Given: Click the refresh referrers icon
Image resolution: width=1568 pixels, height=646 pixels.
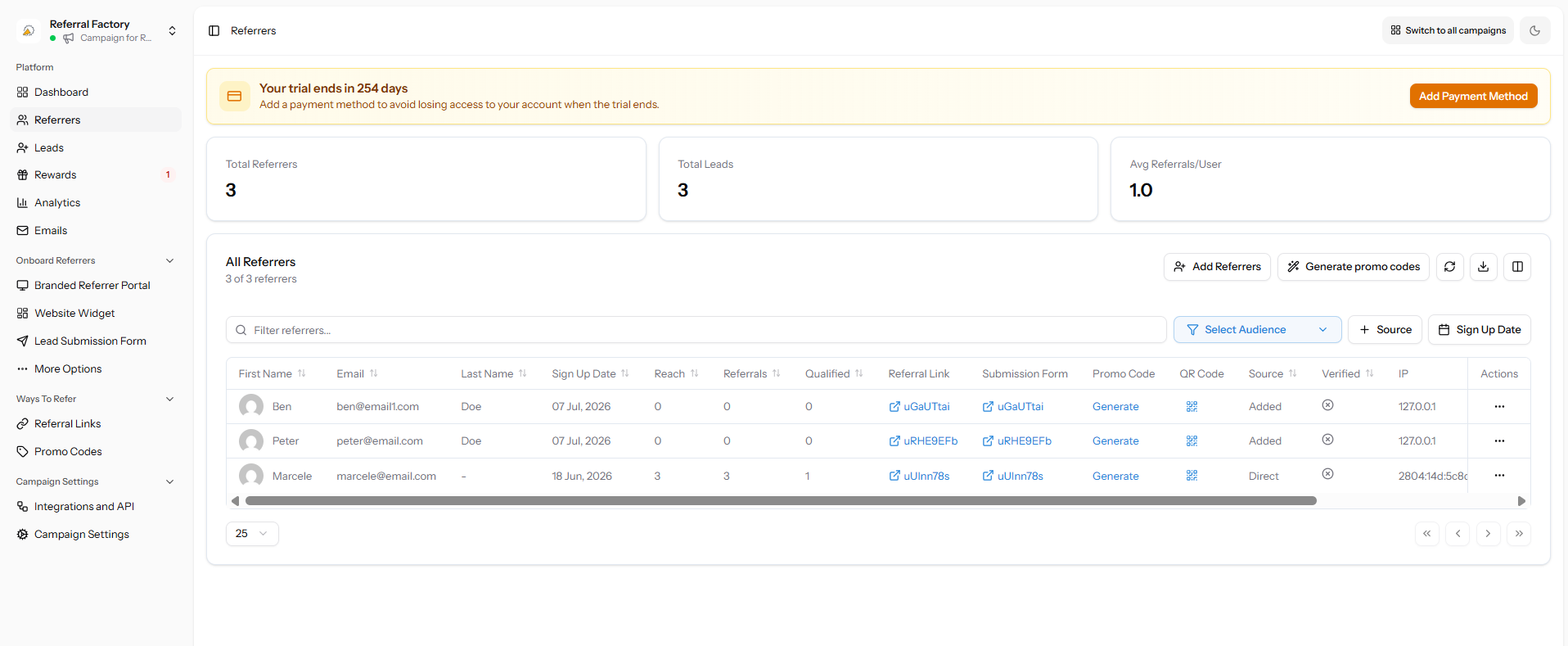Looking at the screenshot, I should (1449, 267).
